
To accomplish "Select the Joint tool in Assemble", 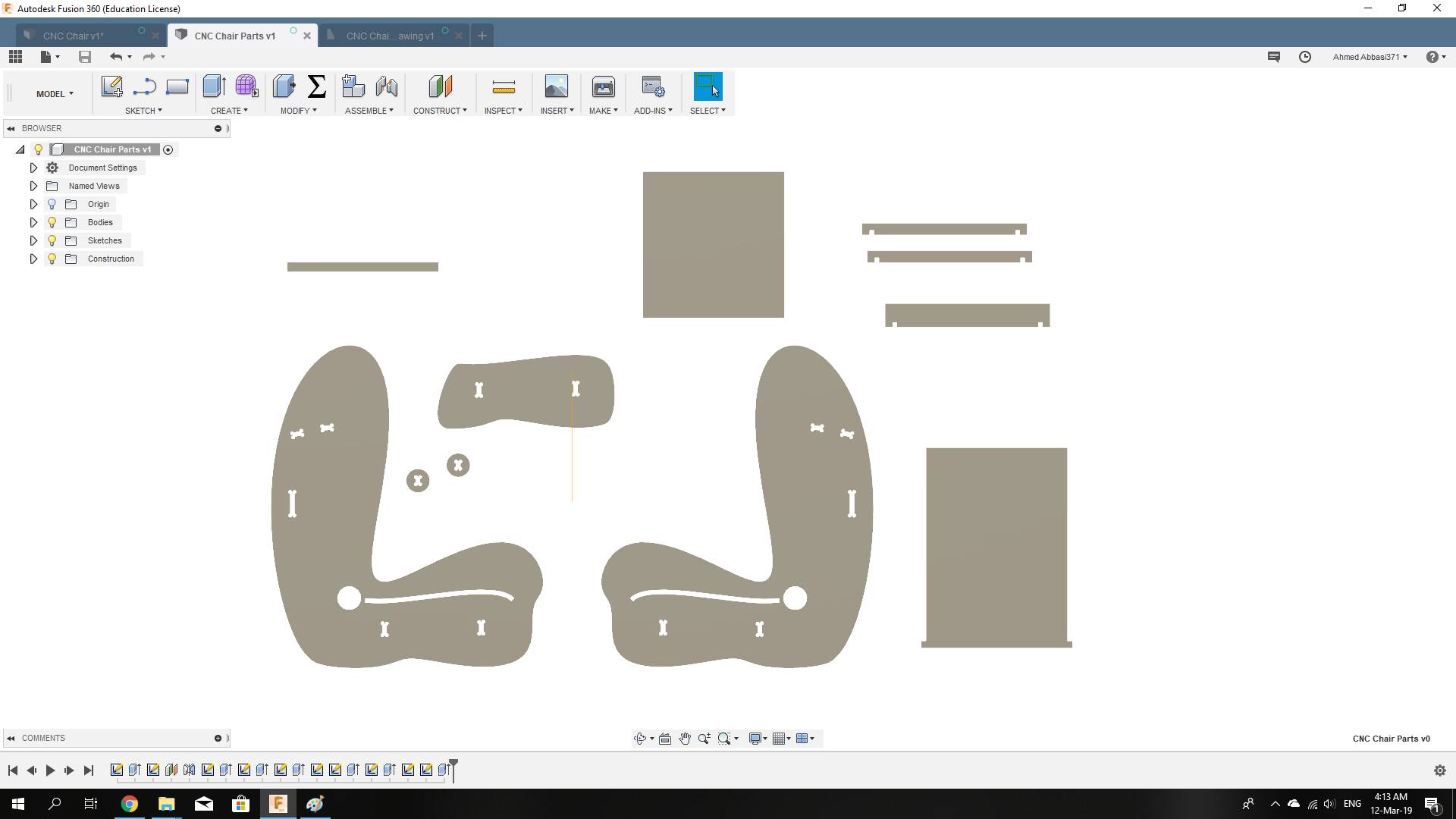I will (x=387, y=86).
